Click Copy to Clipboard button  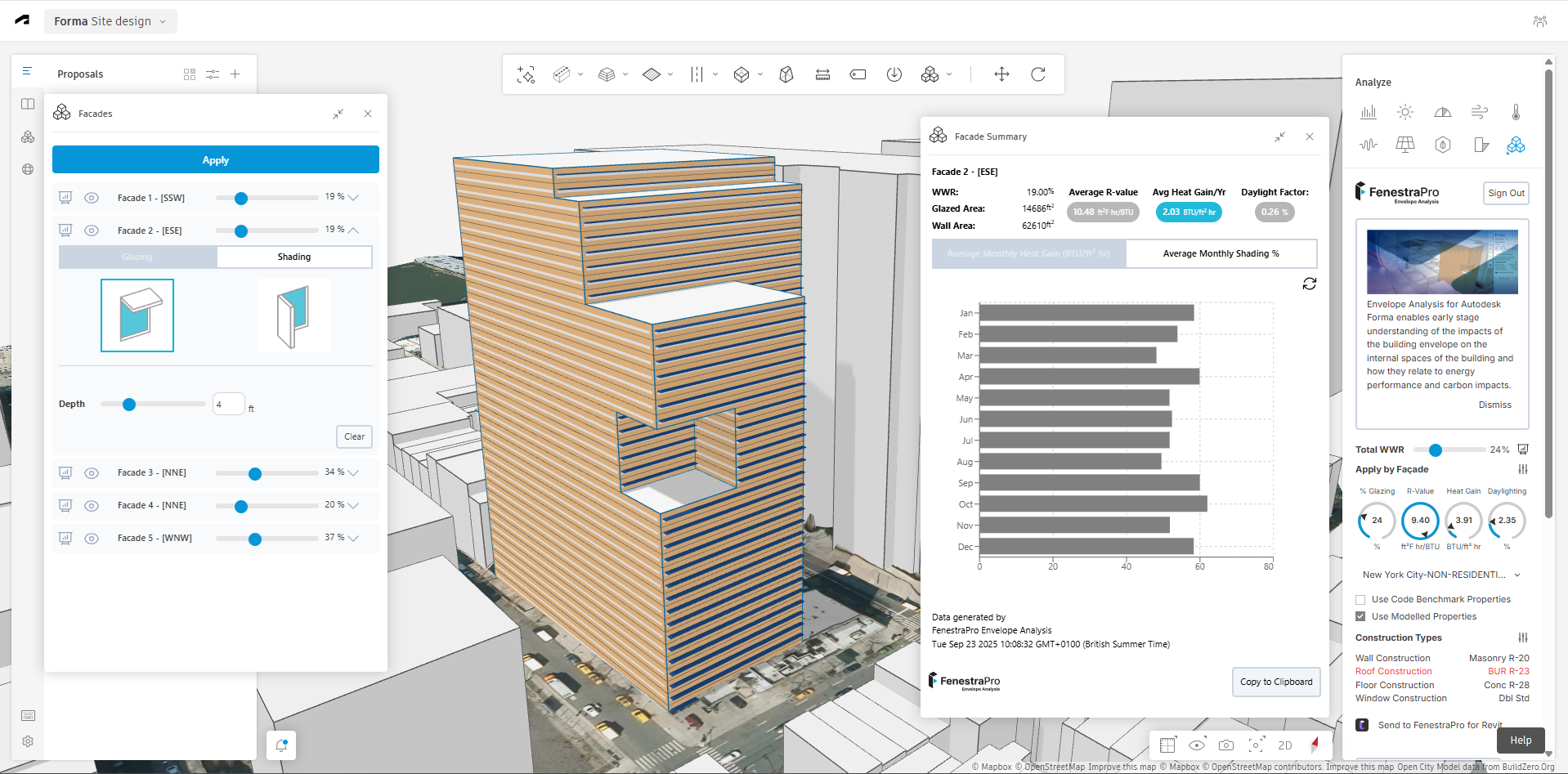[x=1275, y=682]
